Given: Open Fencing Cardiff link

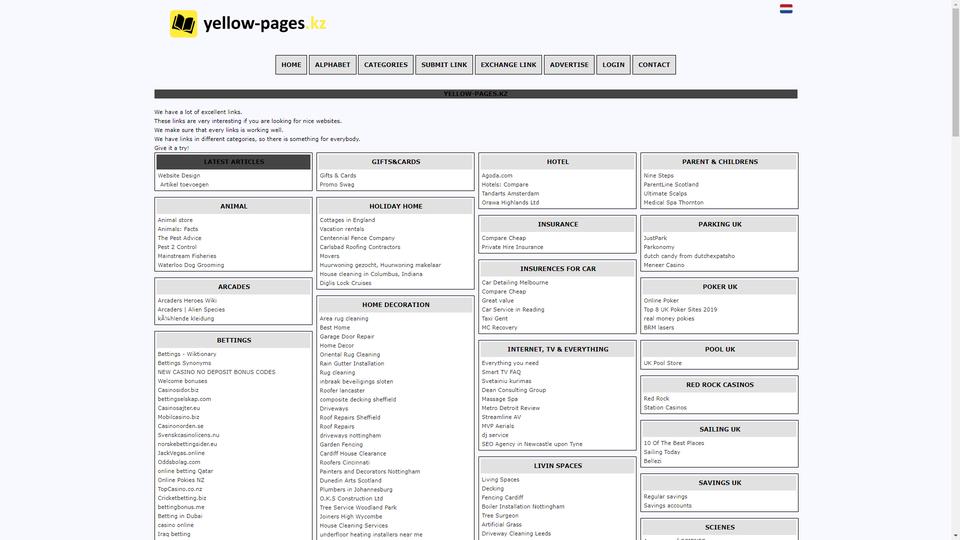Looking at the screenshot, I should [x=503, y=498].
